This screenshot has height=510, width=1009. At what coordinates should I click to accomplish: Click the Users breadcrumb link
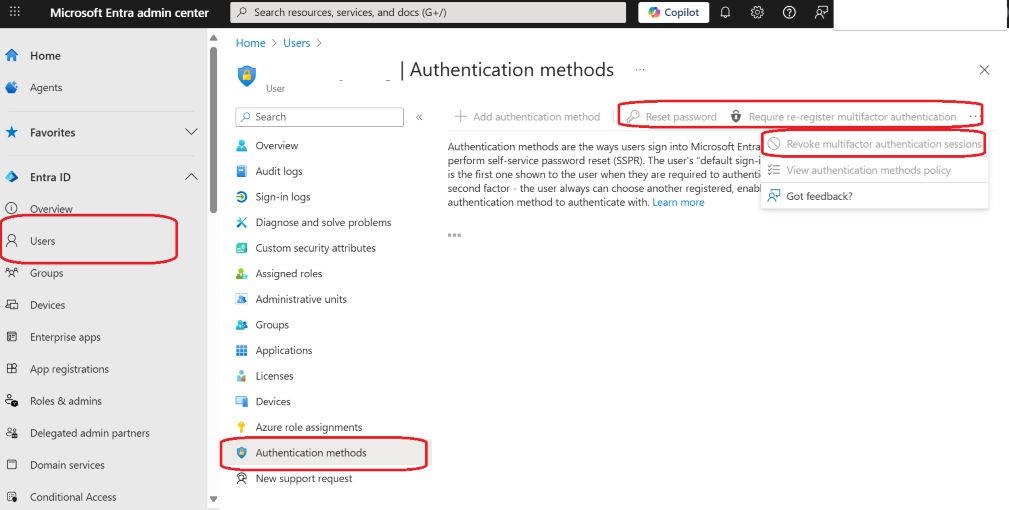pos(297,43)
